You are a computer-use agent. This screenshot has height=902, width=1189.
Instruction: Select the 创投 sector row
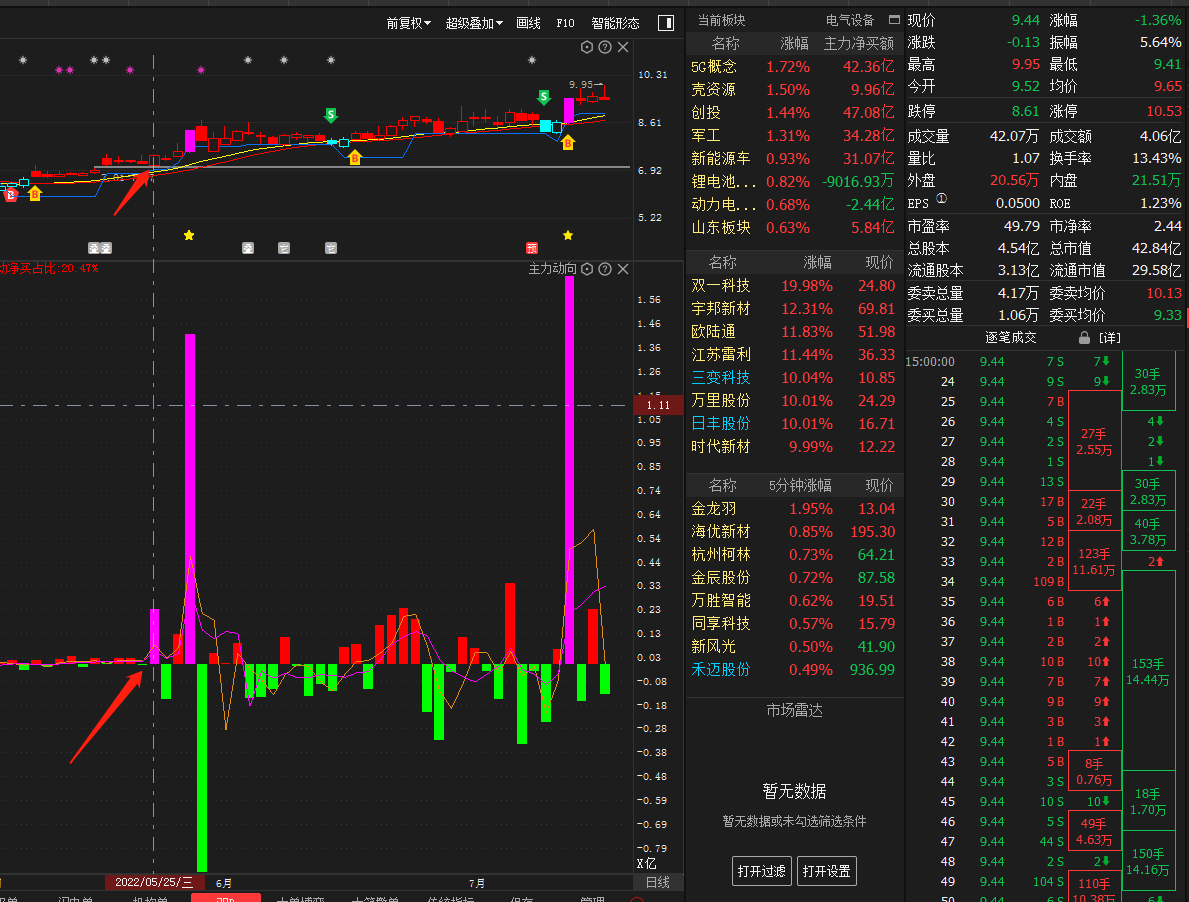coord(793,113)
